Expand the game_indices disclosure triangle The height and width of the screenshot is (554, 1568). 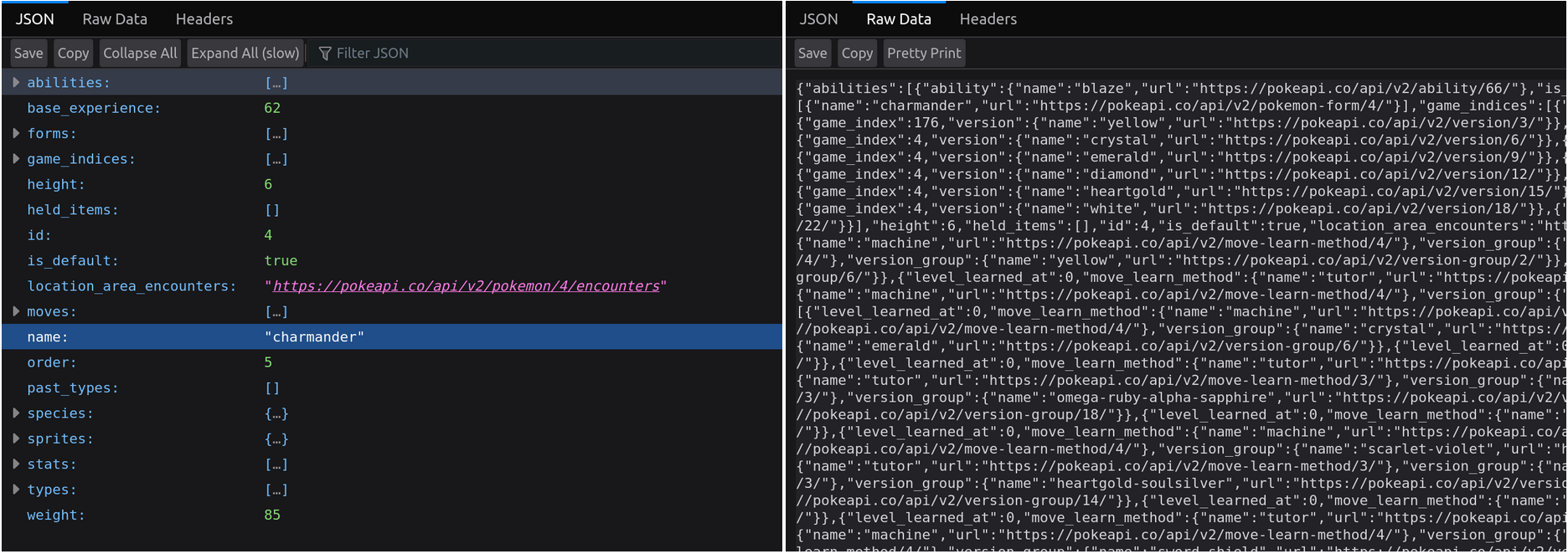(16, 159)
